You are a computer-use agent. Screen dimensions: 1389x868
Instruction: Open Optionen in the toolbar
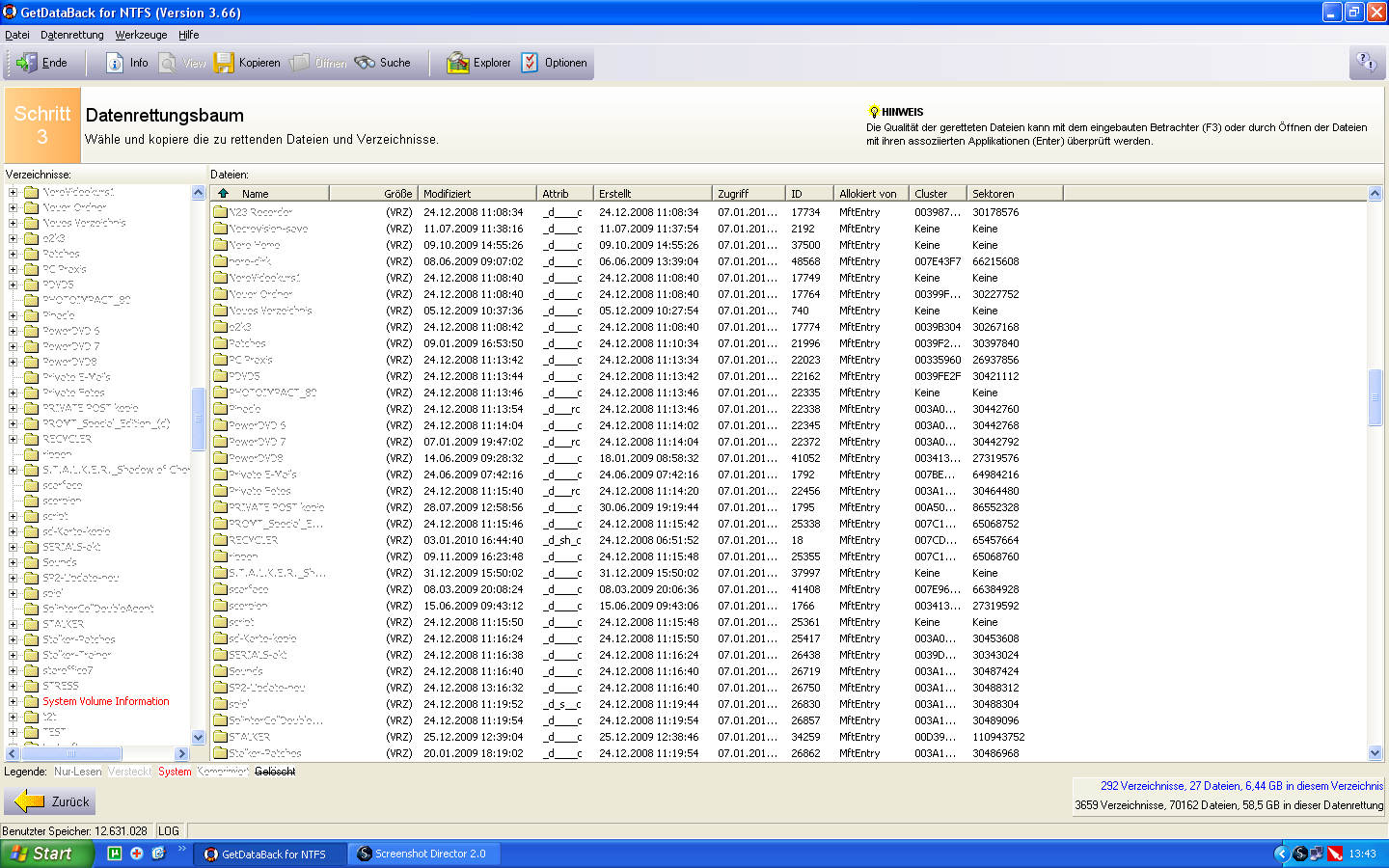[555, 63]
